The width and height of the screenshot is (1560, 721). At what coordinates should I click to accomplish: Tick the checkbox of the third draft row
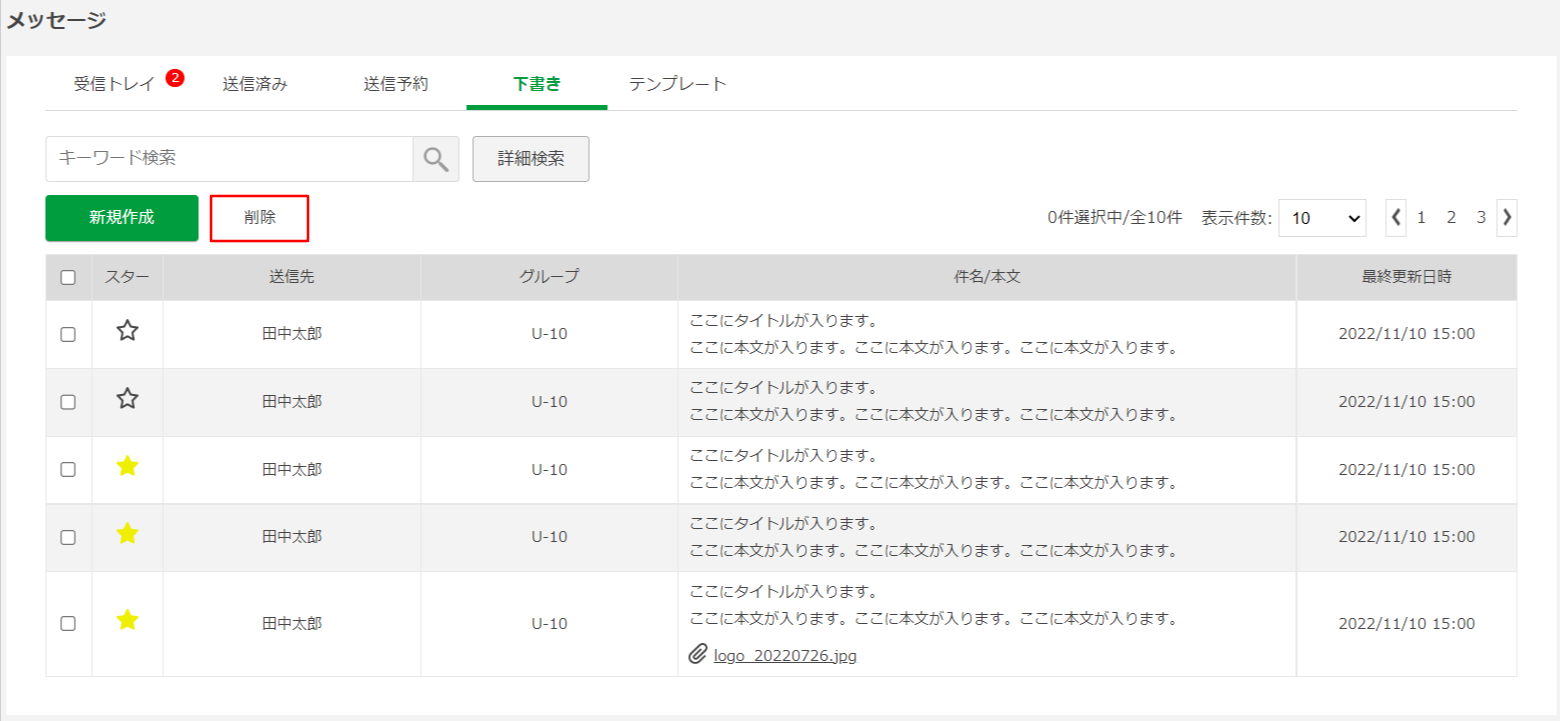click(68, 470)
